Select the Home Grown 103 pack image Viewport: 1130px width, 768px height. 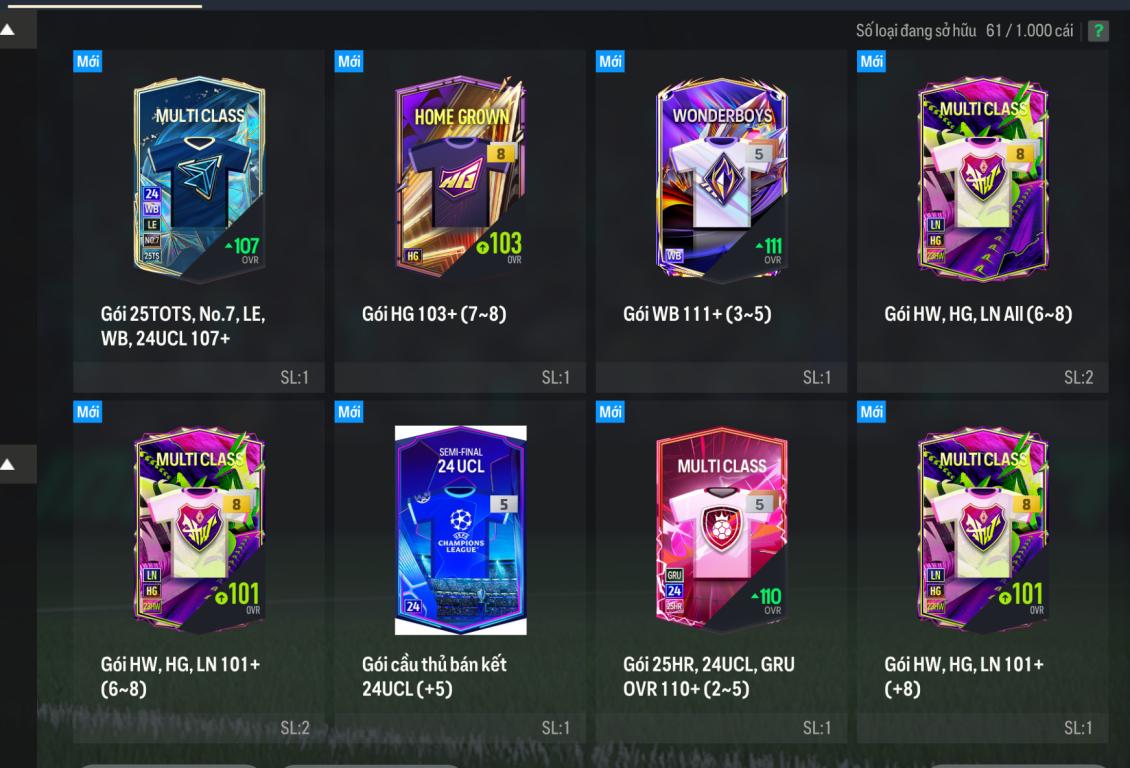click(460, 177)
